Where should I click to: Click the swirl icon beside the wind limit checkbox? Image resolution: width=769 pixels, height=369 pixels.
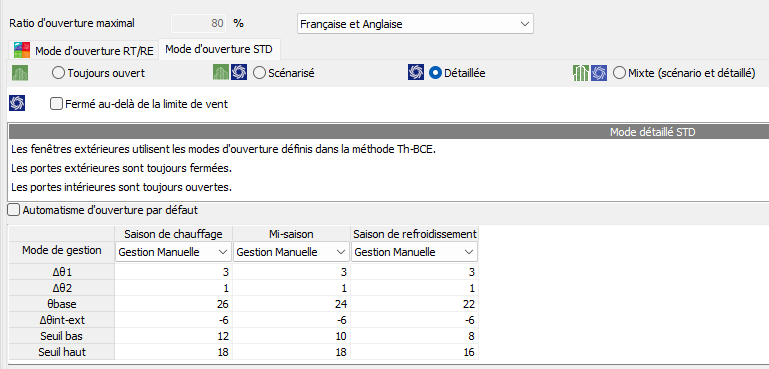pos(17,104)
